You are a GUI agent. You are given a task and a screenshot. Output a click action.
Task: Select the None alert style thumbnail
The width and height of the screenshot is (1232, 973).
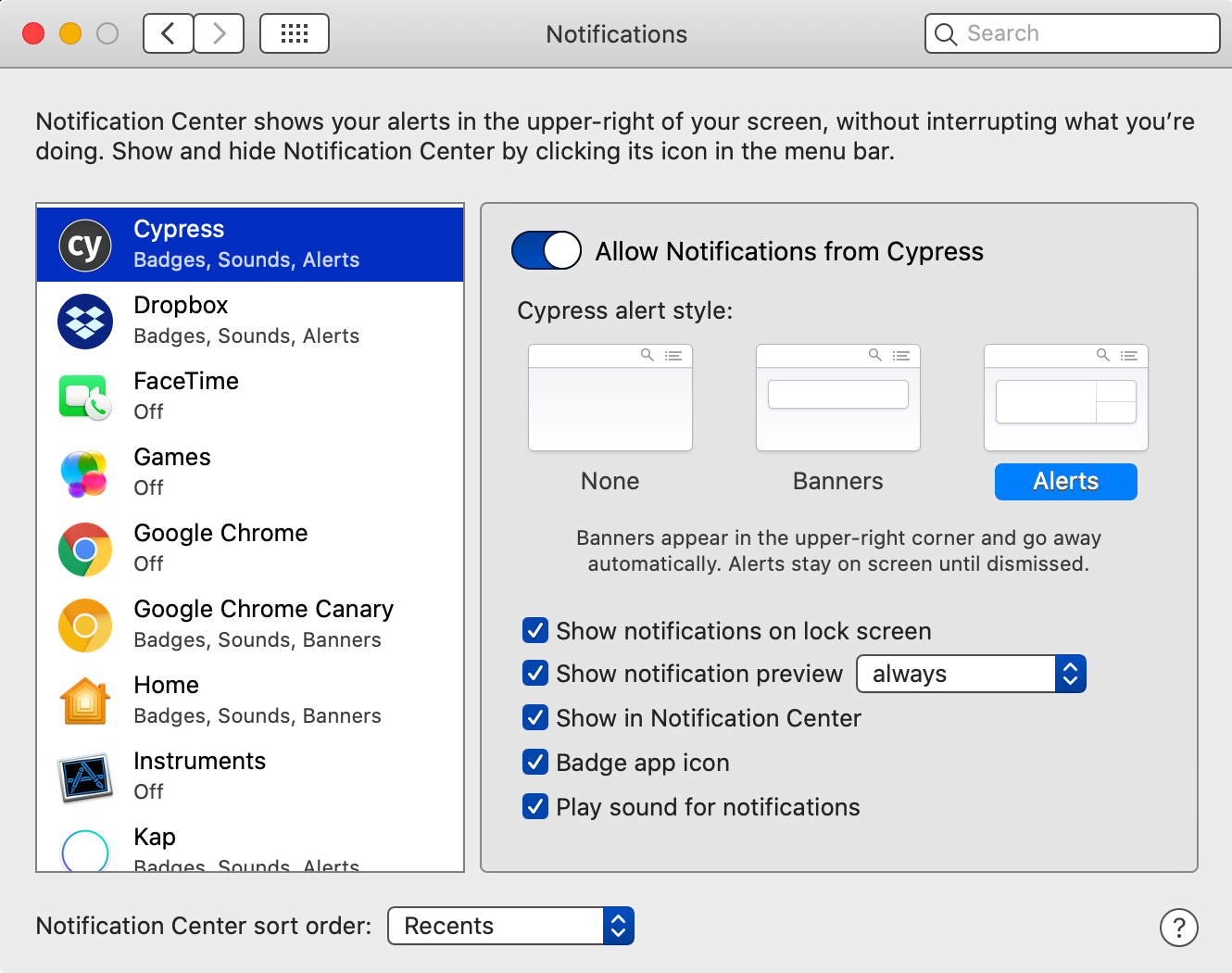tap(610, 398)
